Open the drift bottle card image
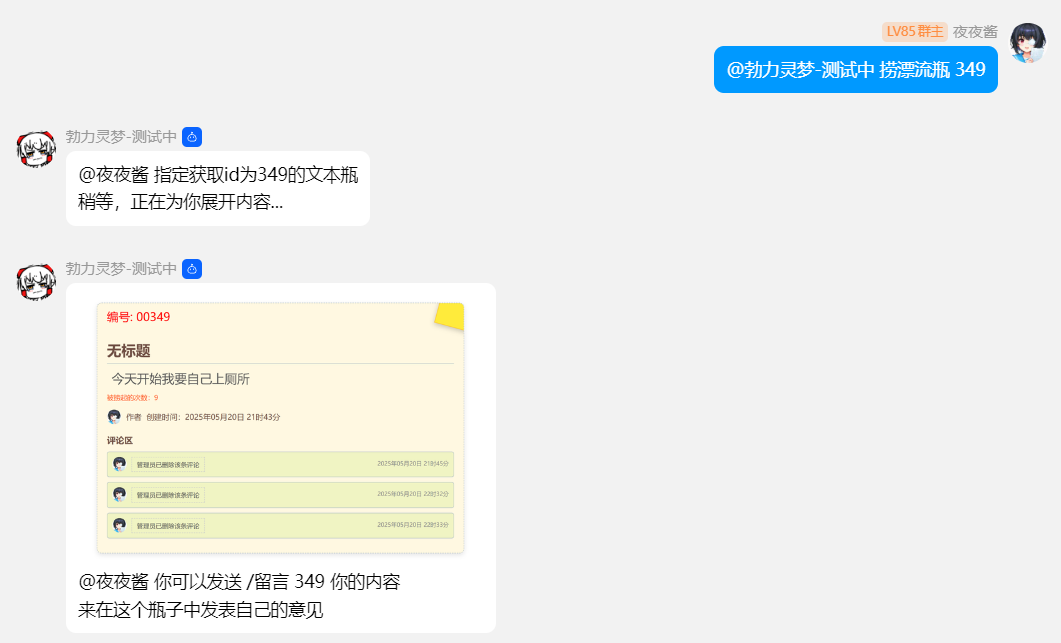The image size is (1061, 643). (x=280, y=428)
